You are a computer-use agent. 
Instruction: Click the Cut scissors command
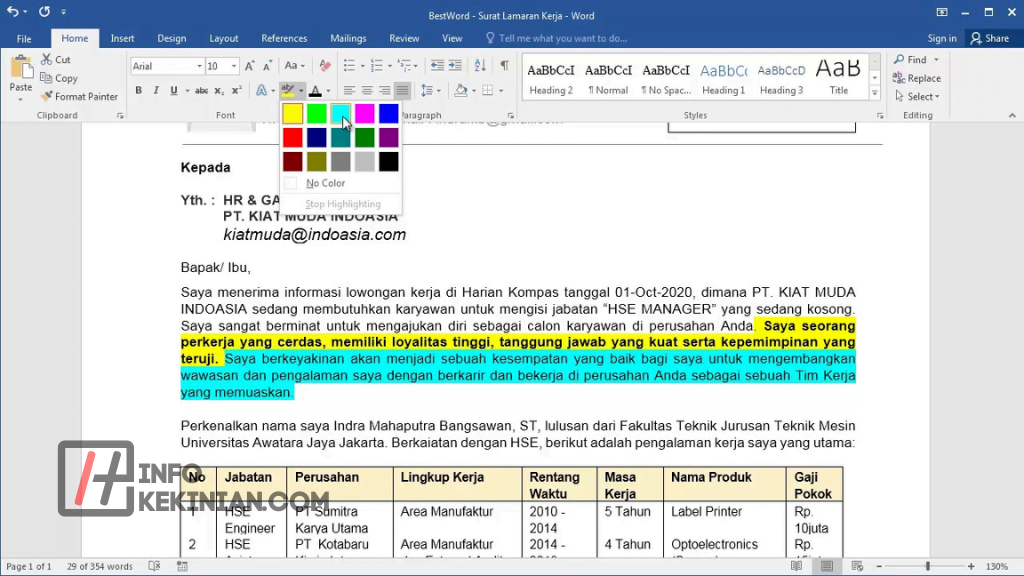[x=56, y=59]
